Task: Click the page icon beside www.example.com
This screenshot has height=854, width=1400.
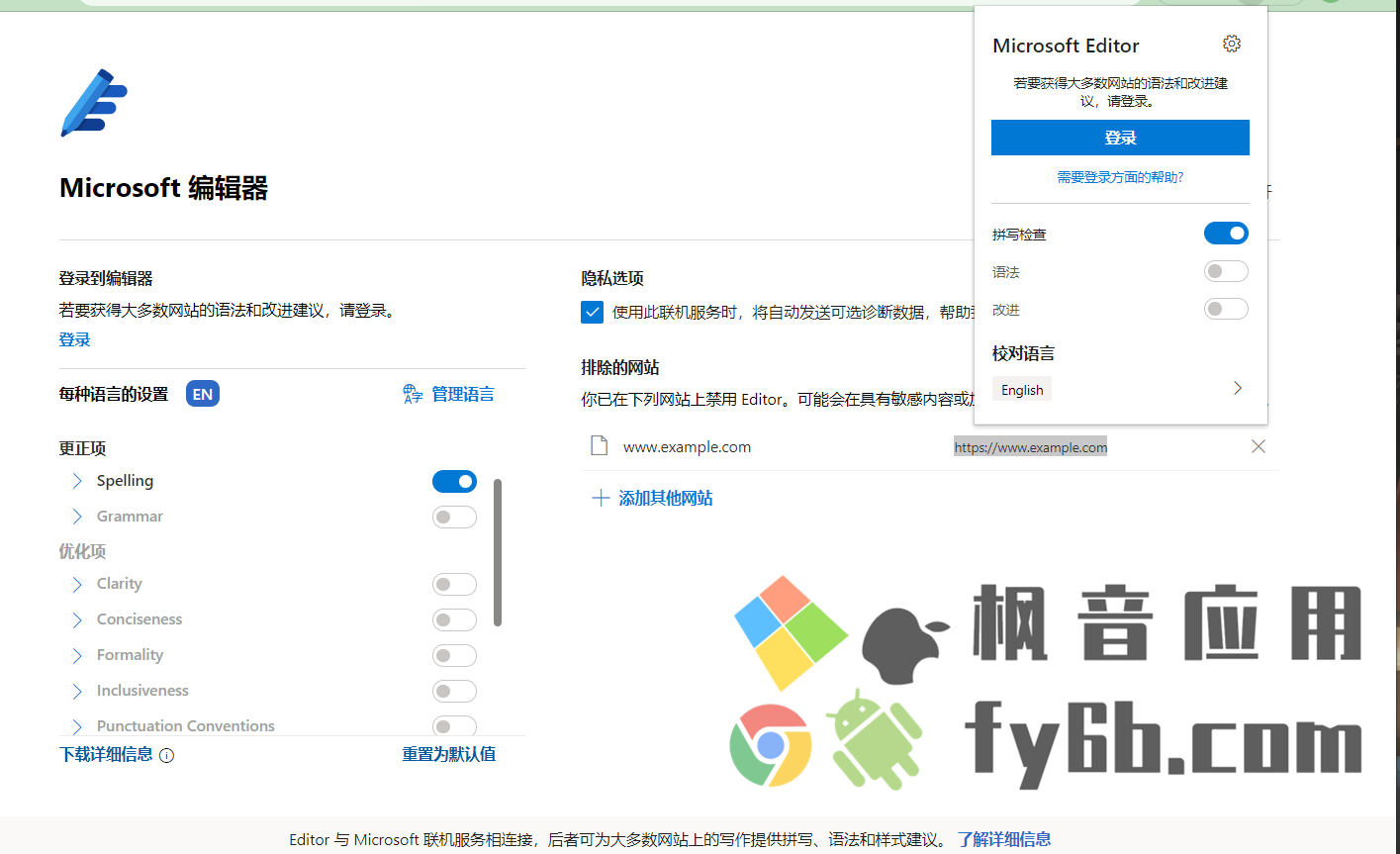Action: (x=599, y=446)
